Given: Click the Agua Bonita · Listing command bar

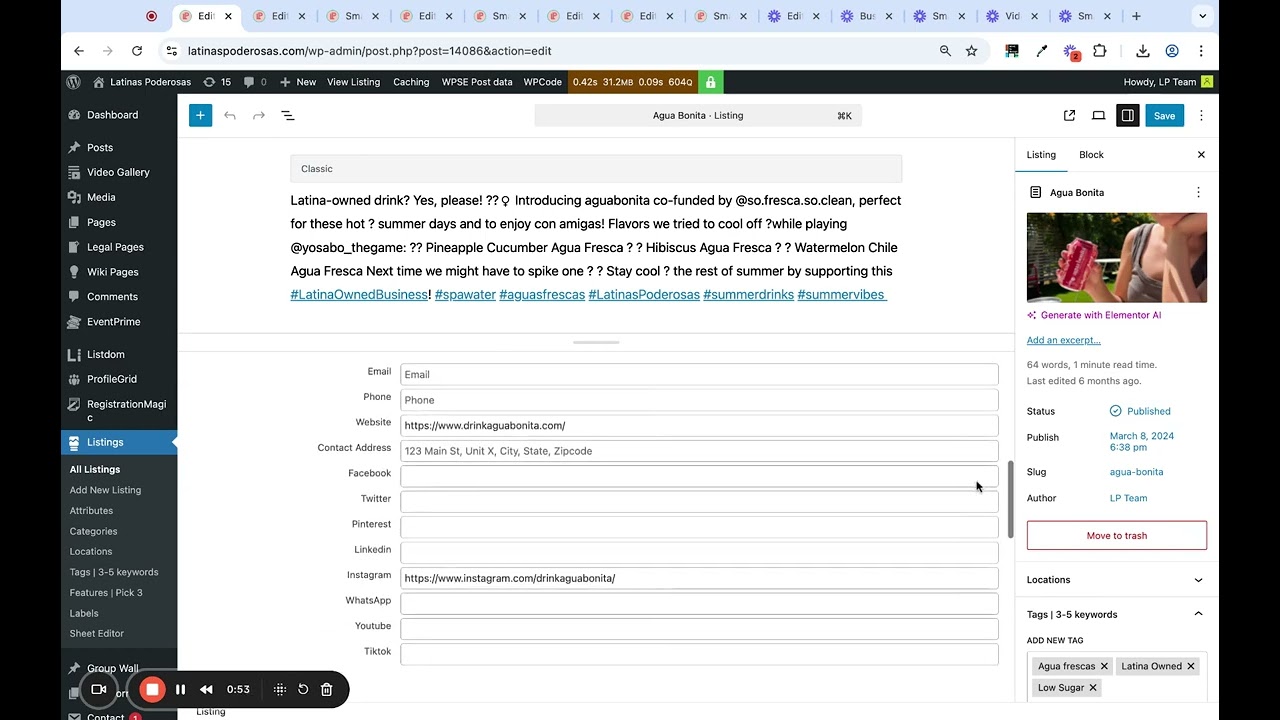Looking at the screenshot, I should click(x=698, y=115).
